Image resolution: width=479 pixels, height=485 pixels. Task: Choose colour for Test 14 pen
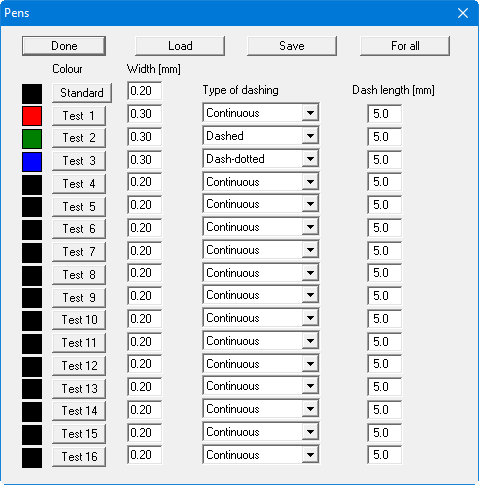click(x=79, y=411)
